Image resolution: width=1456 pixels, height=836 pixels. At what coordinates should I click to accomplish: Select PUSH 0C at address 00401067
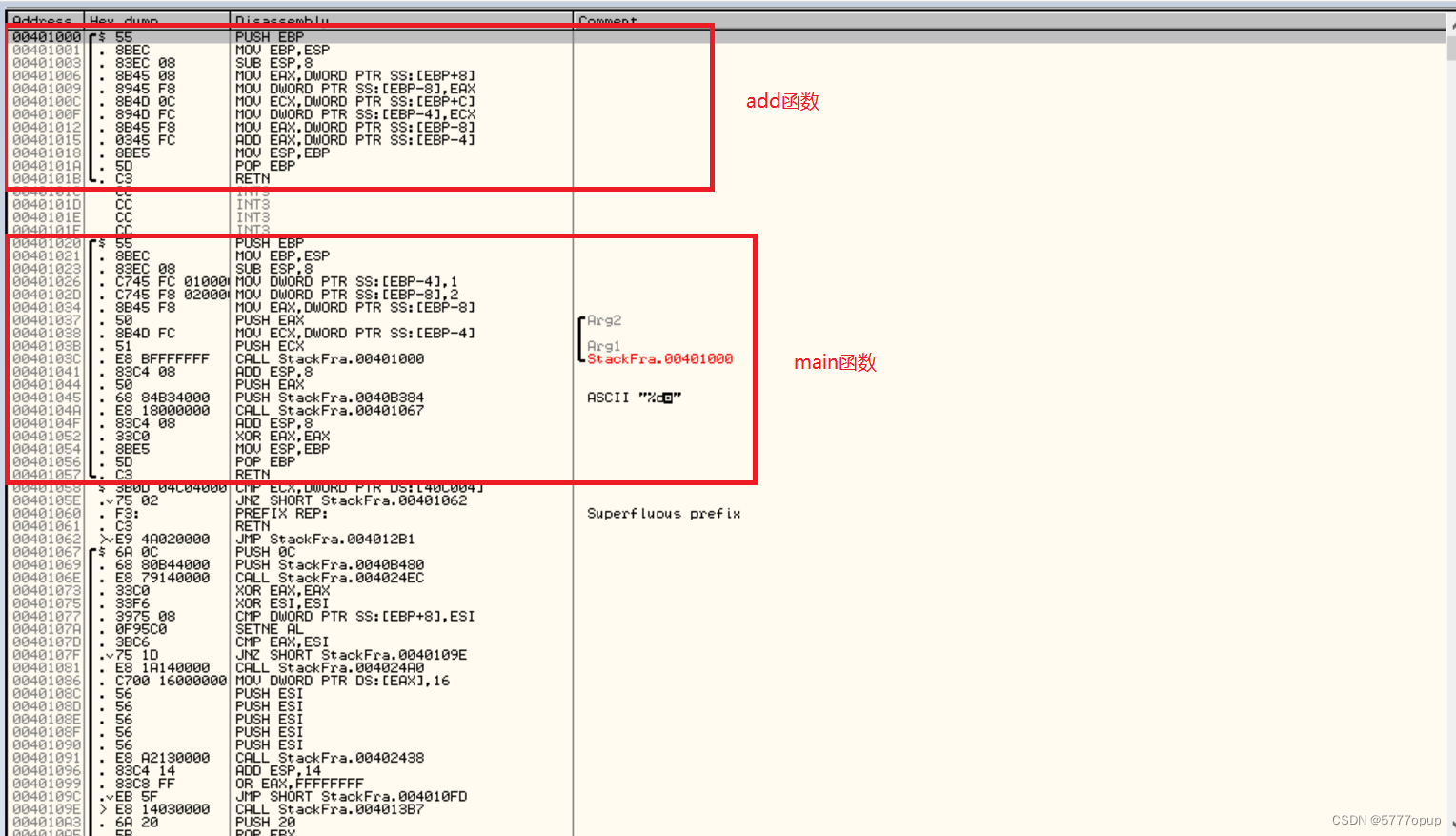[x=265, y=552]
